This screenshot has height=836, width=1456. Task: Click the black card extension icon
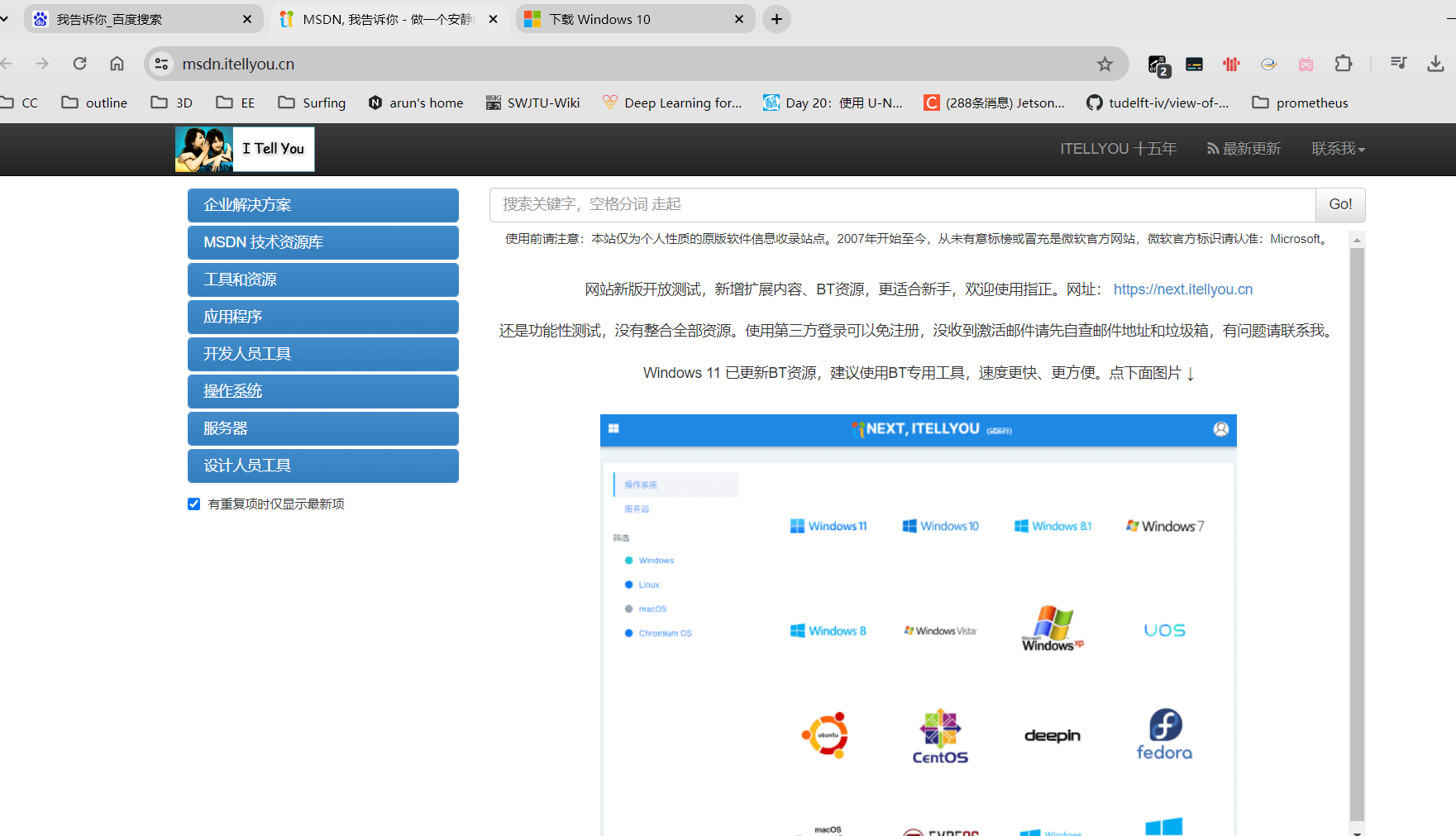(1194, 64)
